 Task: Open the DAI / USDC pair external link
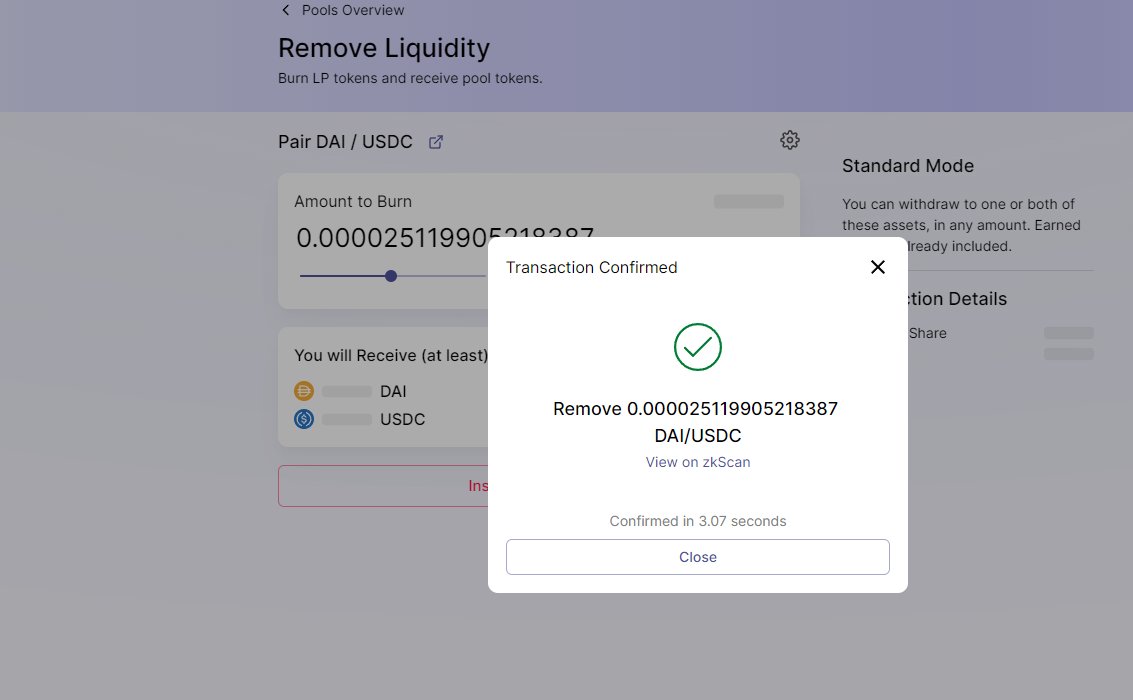coord(436,142)
